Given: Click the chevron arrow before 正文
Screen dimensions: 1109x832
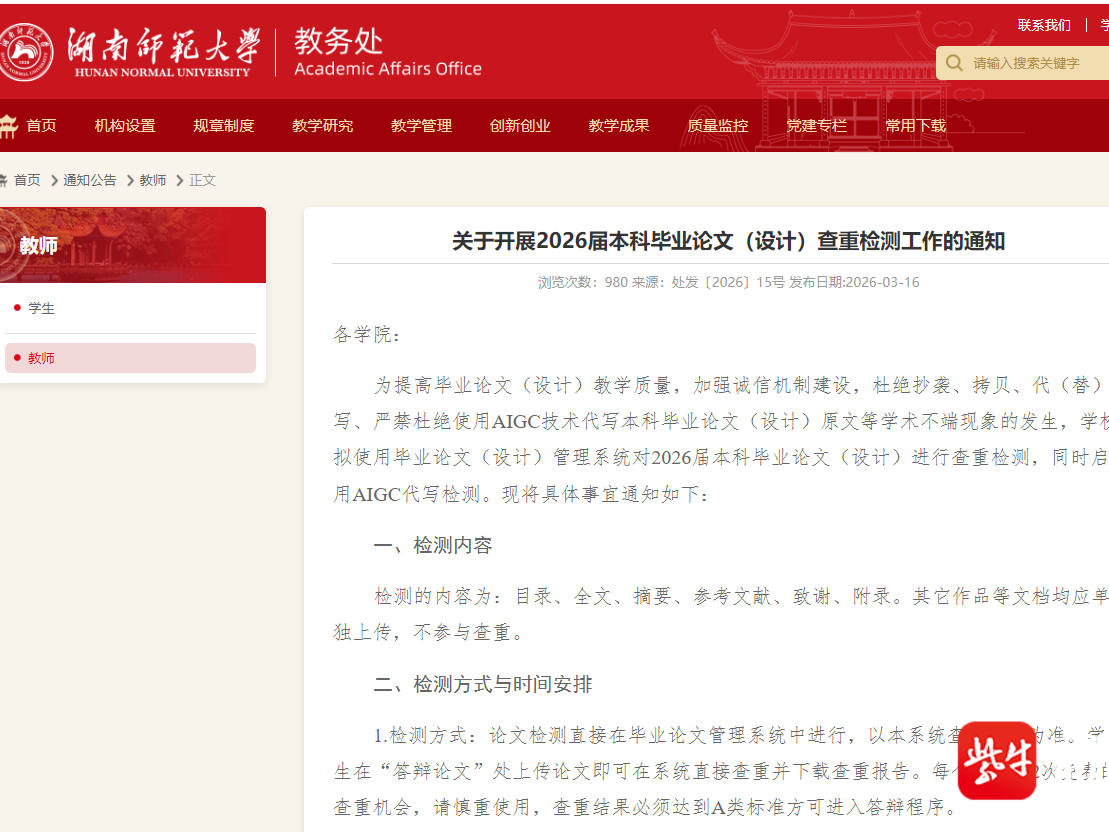Looking at the screenshot, I should 180,181.
